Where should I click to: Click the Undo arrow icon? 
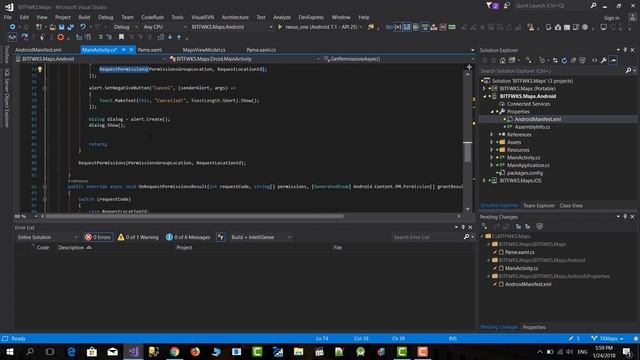83,27
